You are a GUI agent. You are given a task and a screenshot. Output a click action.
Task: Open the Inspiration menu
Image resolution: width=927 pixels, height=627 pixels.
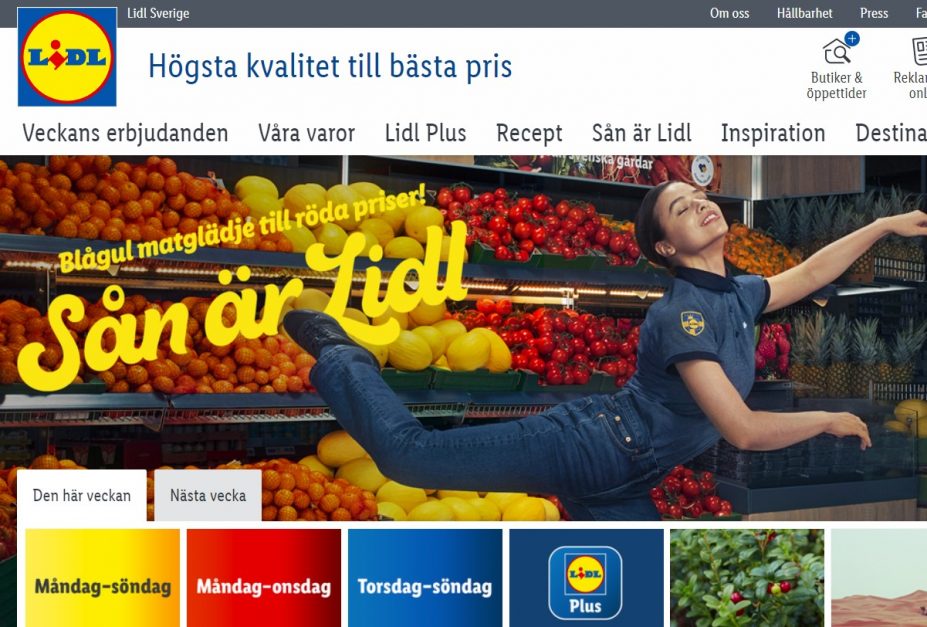point(773,133)
